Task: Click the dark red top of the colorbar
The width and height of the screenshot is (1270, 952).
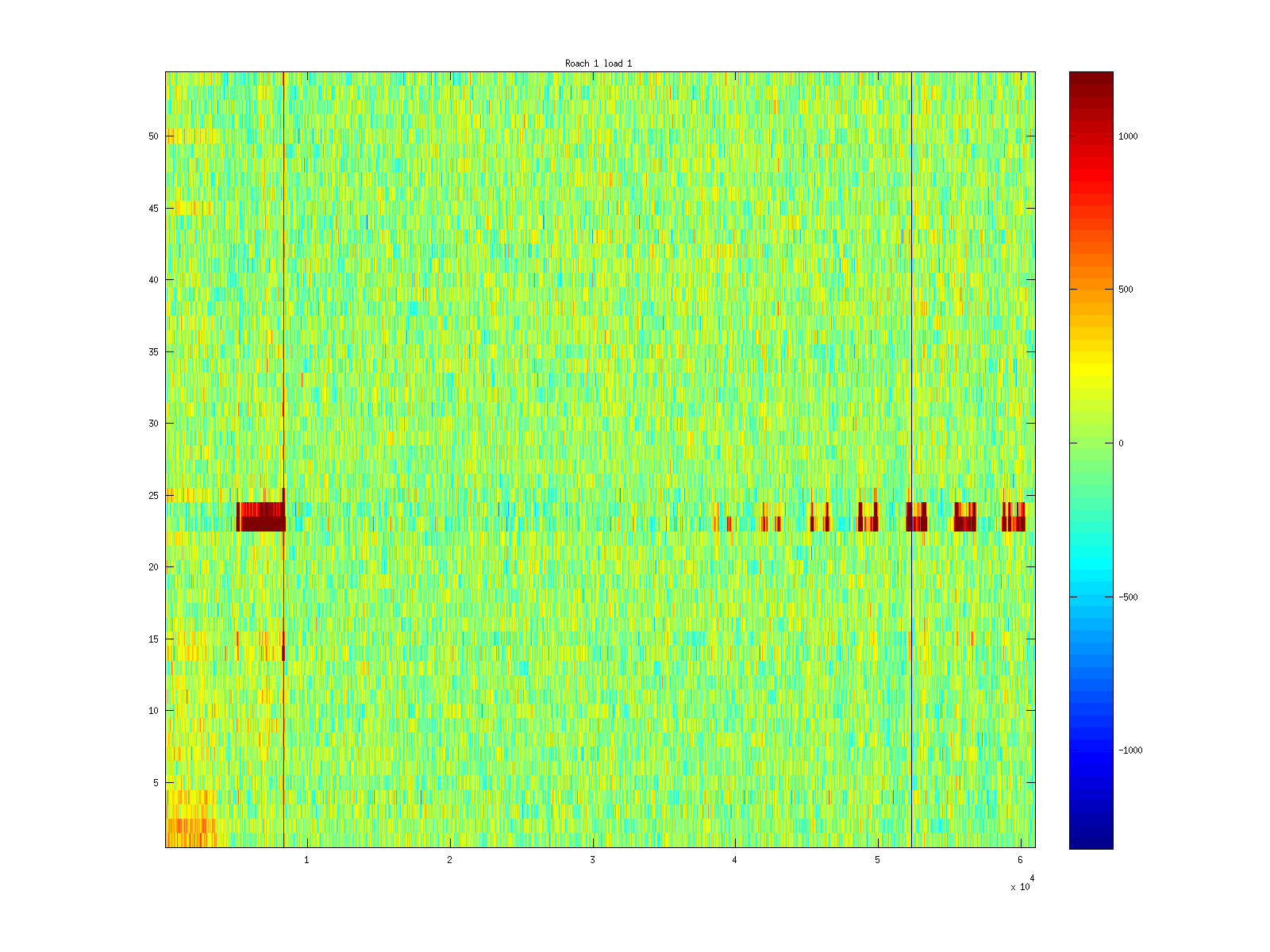Action: [1091, 78]
